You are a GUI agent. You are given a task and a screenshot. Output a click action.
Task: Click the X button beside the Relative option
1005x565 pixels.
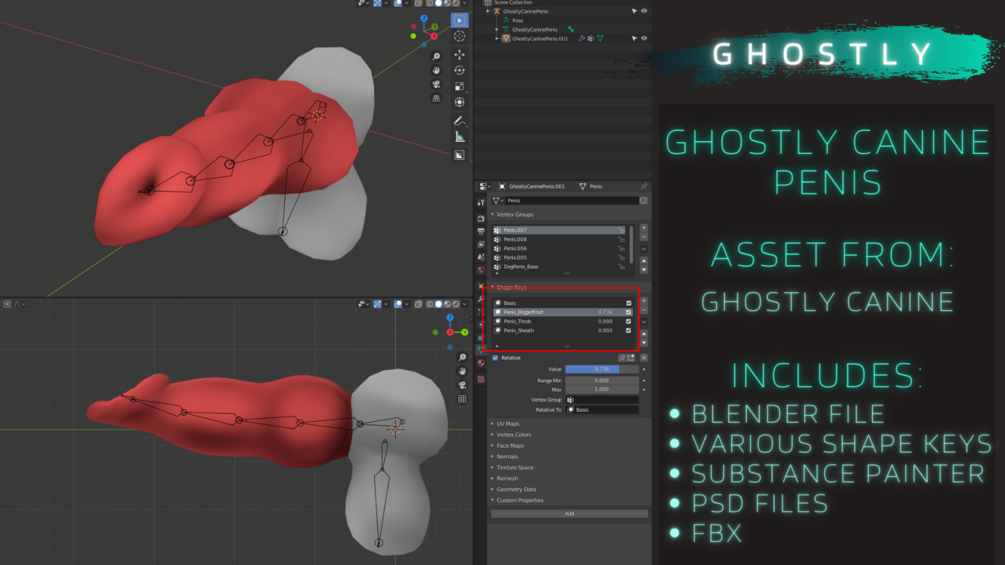coord(644,358)
